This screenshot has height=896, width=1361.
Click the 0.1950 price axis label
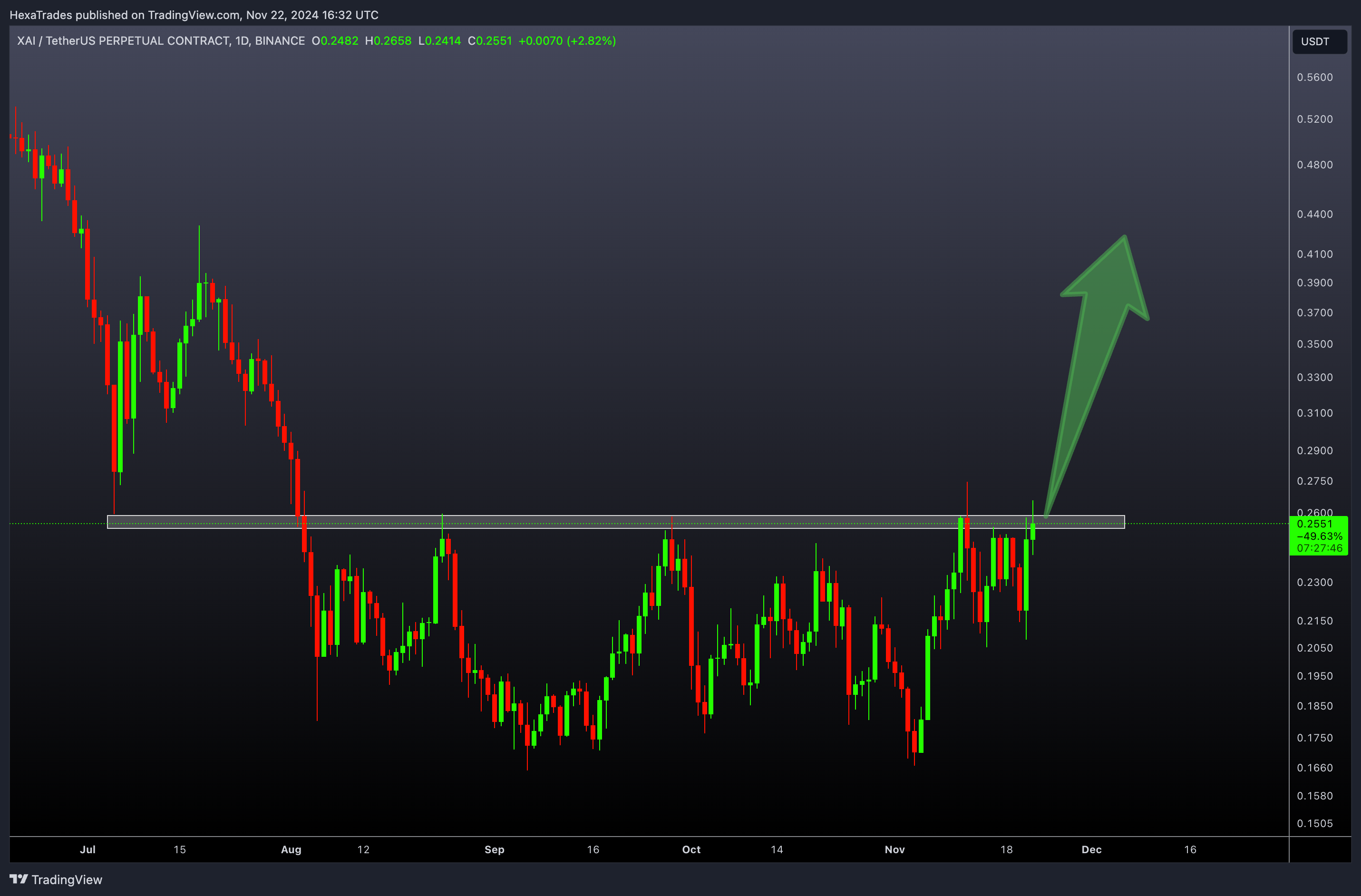(1315, 676)
